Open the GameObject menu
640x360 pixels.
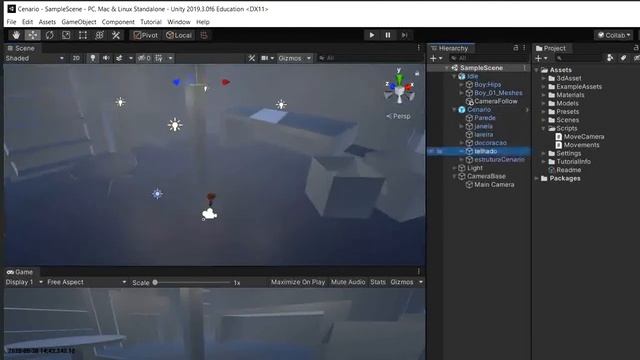pyautogui.click(x=79, y=22)
